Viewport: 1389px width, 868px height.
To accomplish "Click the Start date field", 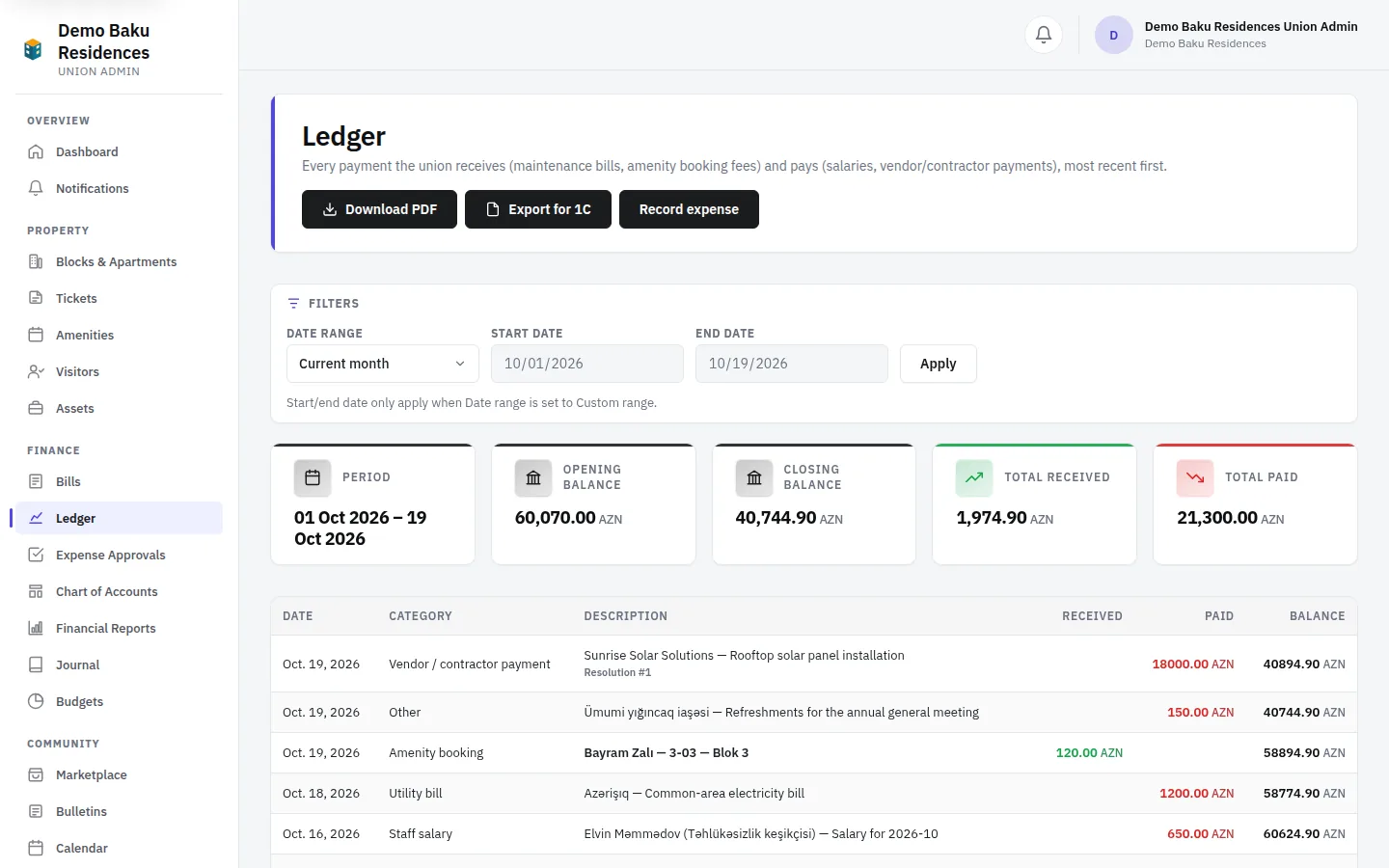I will point(587,364).
